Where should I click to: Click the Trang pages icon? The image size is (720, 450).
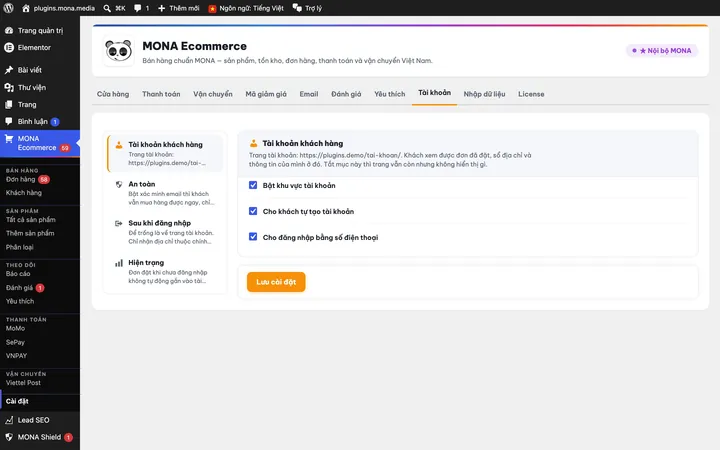pos(9,105)
